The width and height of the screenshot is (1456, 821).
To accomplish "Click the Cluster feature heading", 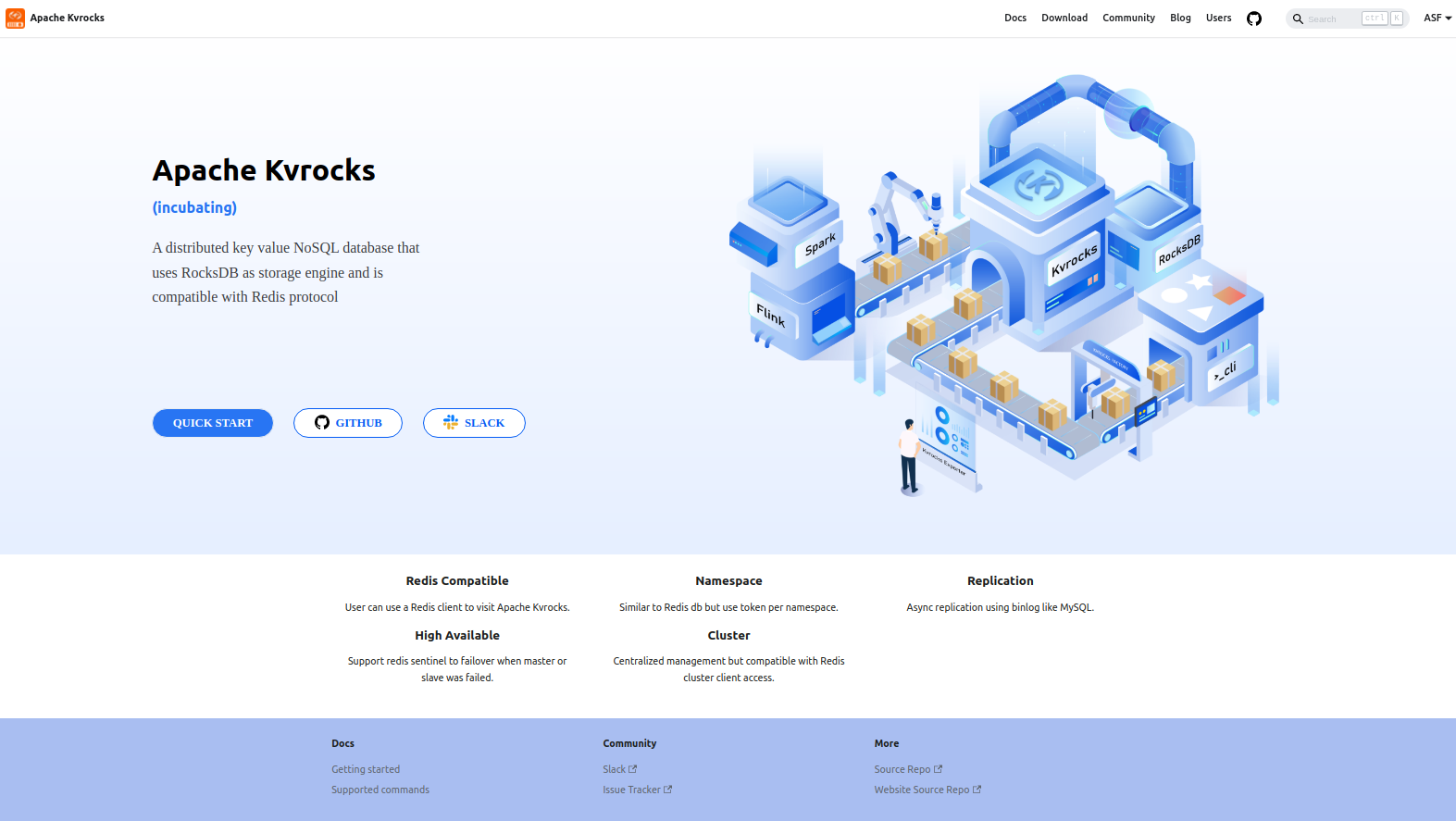I will [x=729, y=636].
